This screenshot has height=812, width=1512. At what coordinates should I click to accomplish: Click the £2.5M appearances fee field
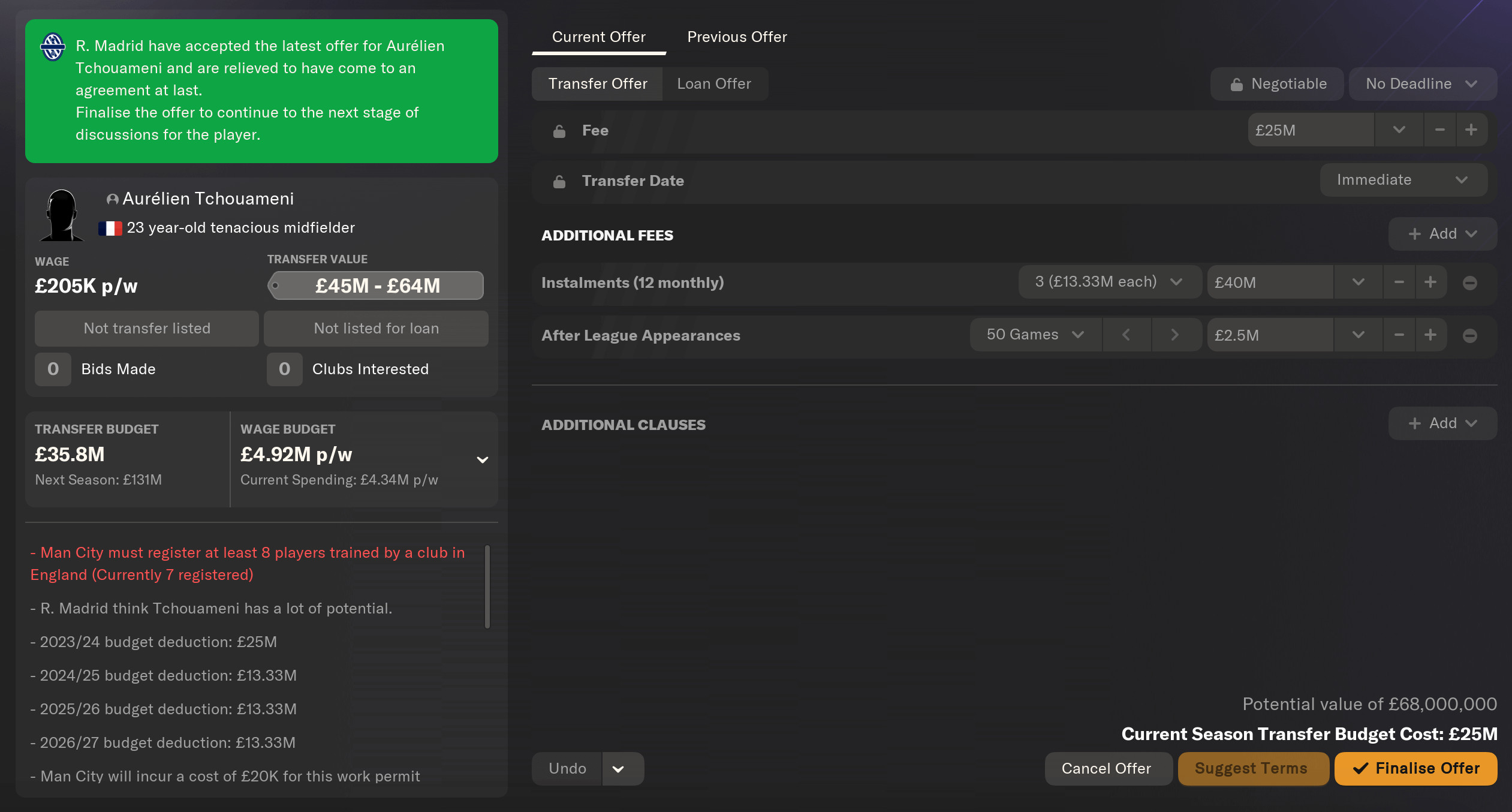(x=1270, y=335)
